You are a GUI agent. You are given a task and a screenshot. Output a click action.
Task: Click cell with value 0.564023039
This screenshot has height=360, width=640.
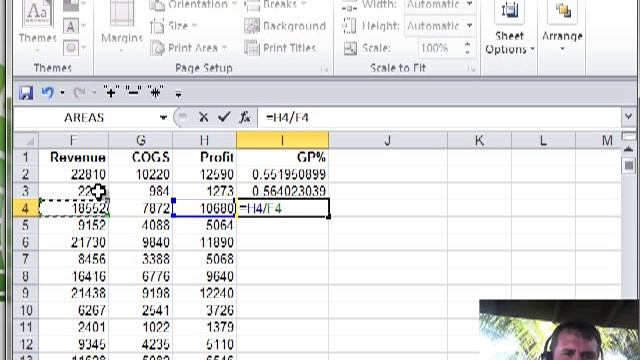click(282, 191)
